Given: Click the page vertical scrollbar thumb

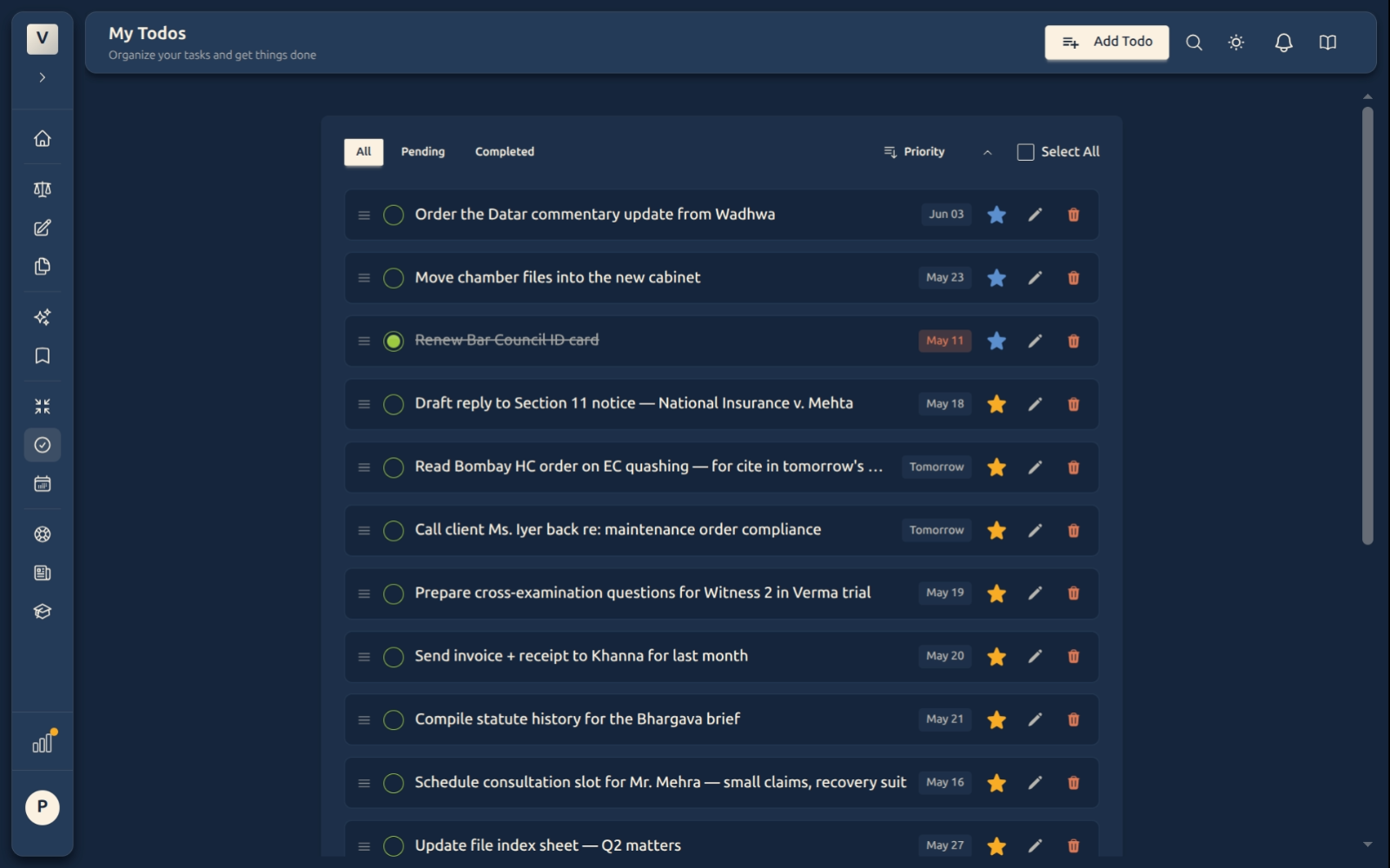Looking at the screenshot, I should [1367, 326].
